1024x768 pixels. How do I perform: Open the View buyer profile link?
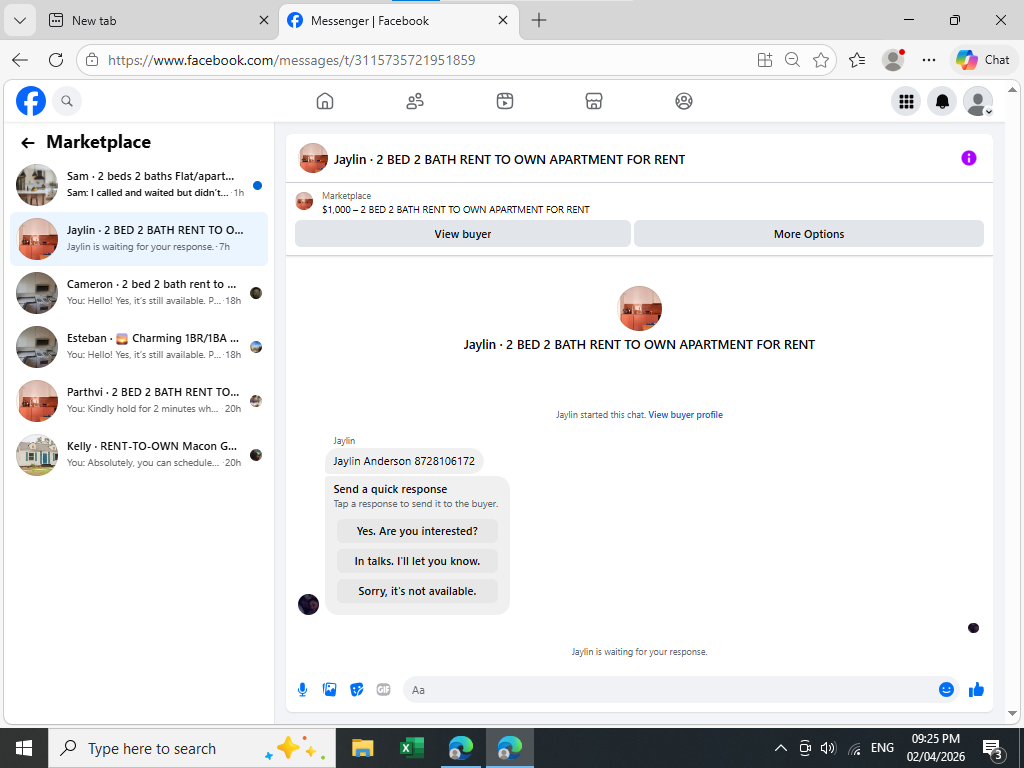[686, 415]
